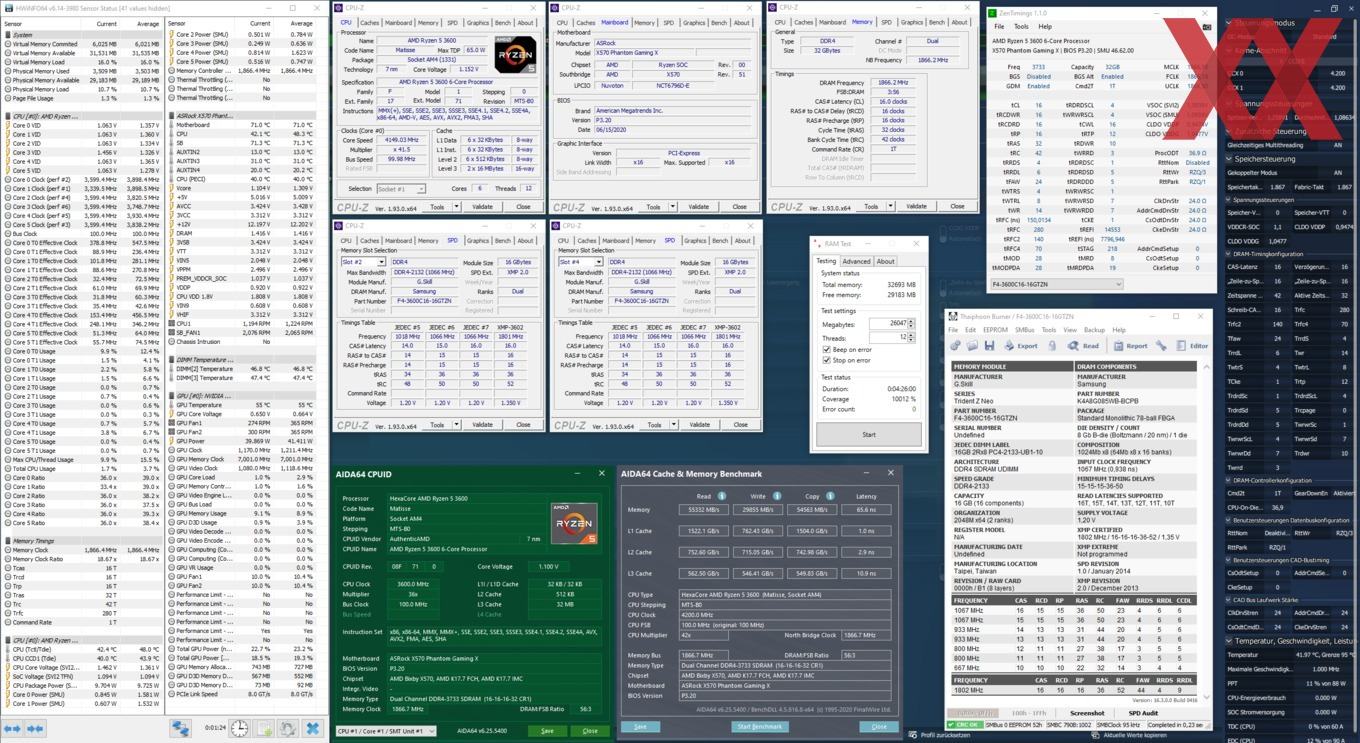Viewport: 1360px width, 743px height.
Task: Click Report in Thaiphoon Burner toolbar
Action: [1130, 346]
